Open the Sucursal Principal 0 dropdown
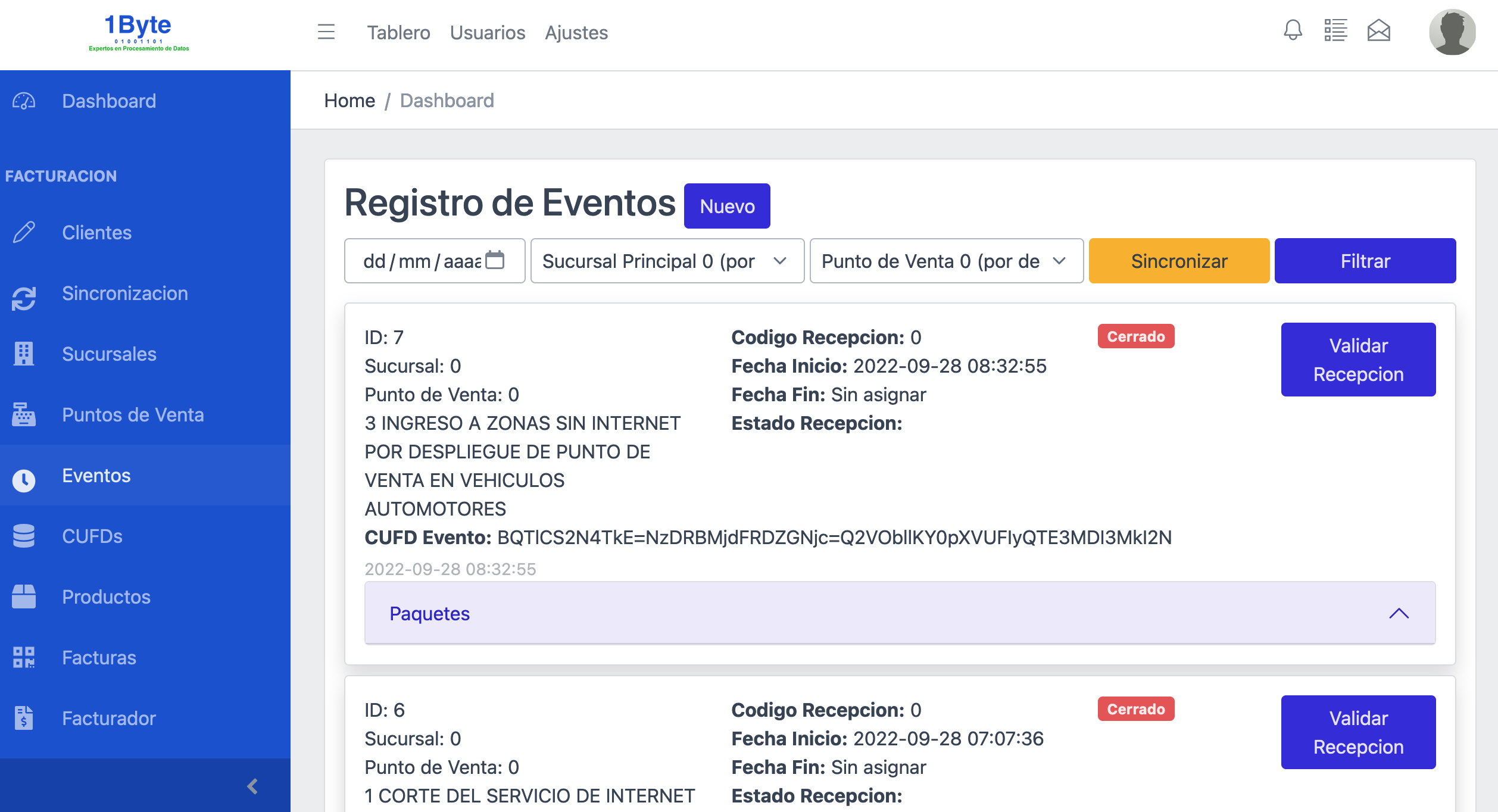Image resolution: width=1498 pixels, height=812 pixels. click(x=667, y=261)
